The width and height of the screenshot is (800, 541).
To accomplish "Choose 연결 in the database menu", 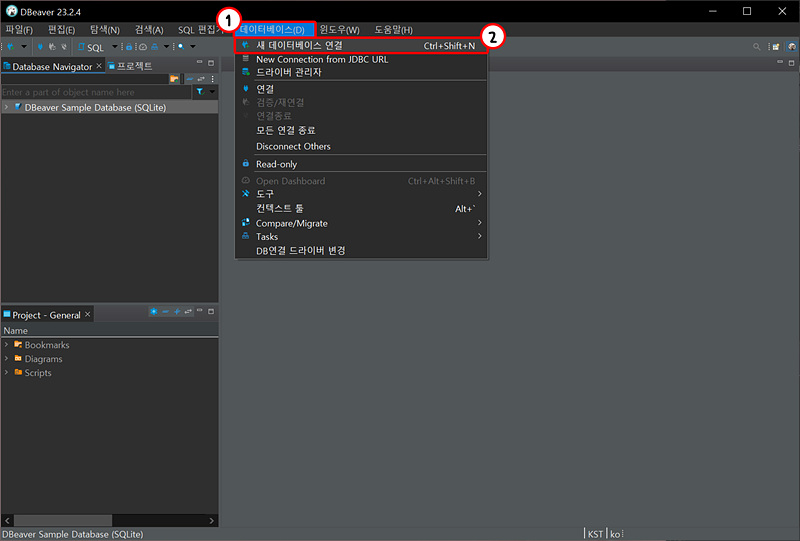I will [361, 89].
